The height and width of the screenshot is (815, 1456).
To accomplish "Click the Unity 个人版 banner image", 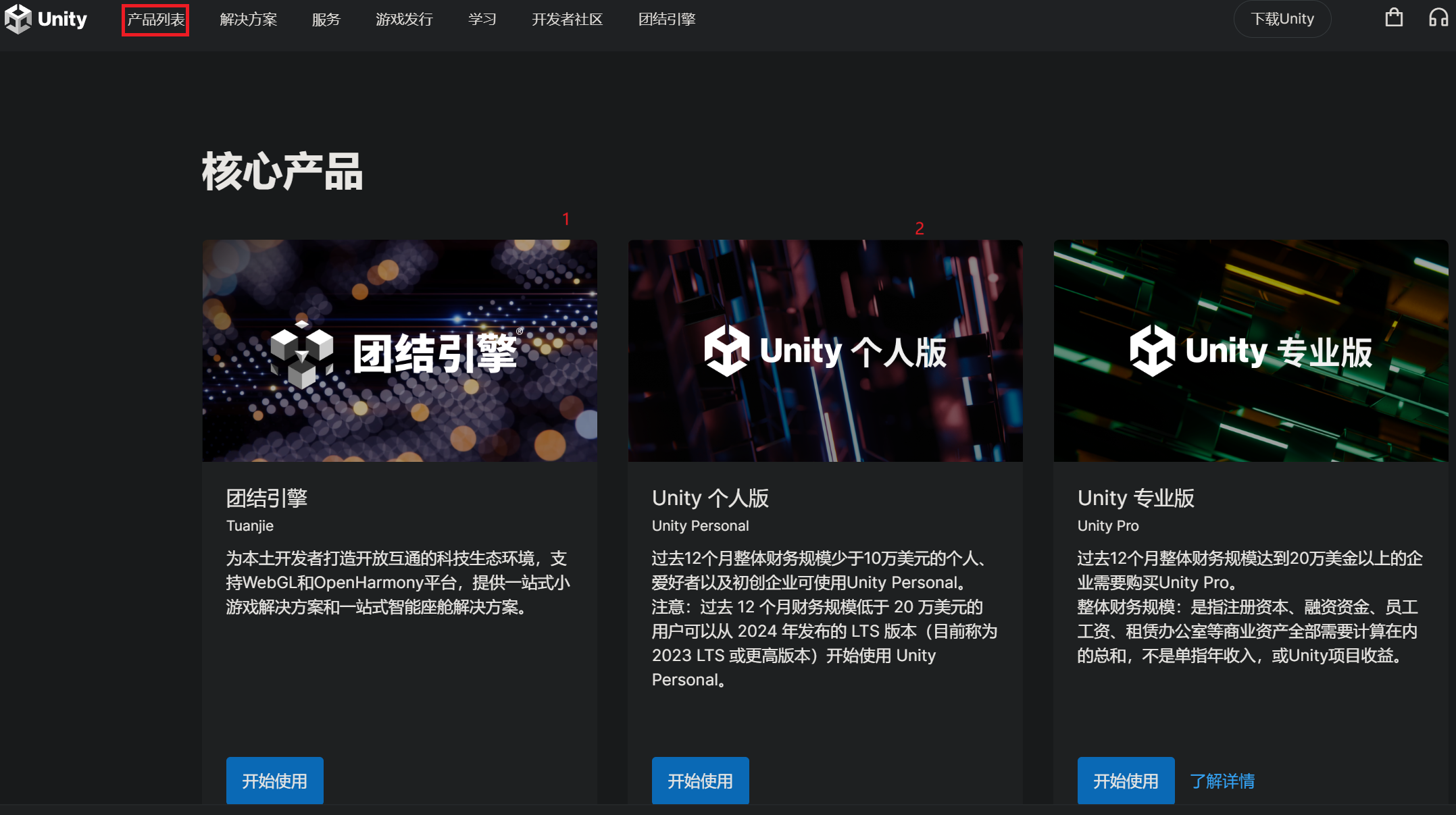I will pyautogui.click(x=825, y=351).
